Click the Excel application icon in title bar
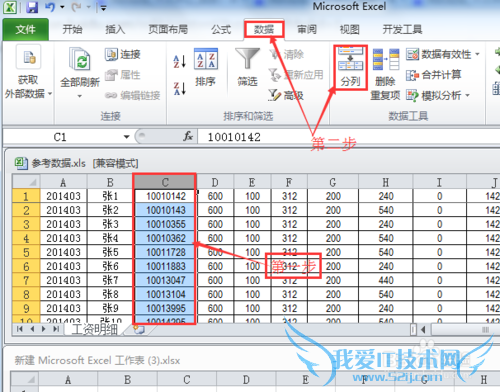The image size is (500, 392). [10, 7]
